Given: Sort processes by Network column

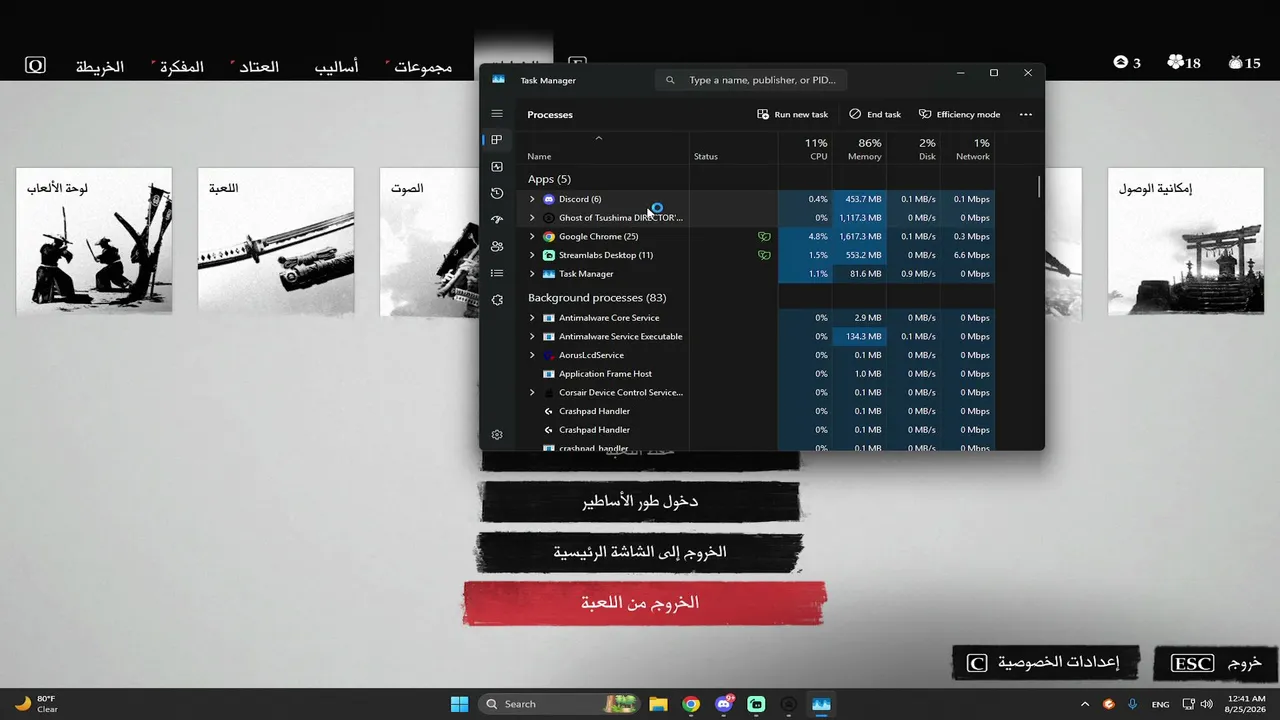Looking at the screenshot, I should (967, 149).
